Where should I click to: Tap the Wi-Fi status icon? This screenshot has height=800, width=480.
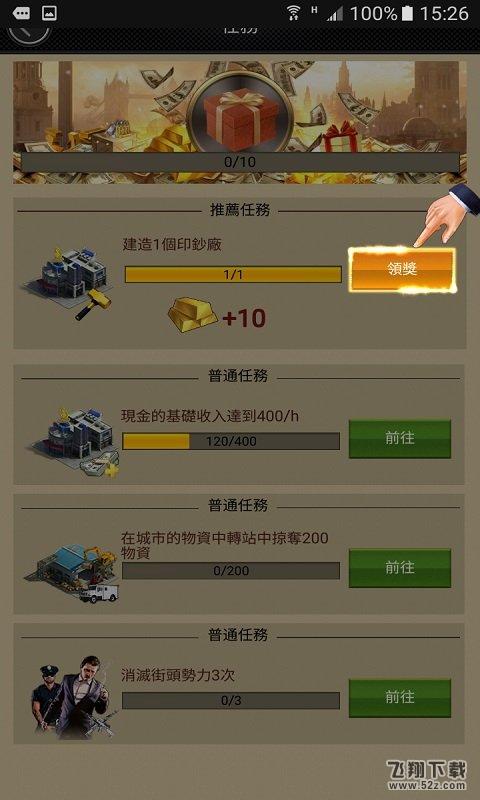(x=293, y=13)
